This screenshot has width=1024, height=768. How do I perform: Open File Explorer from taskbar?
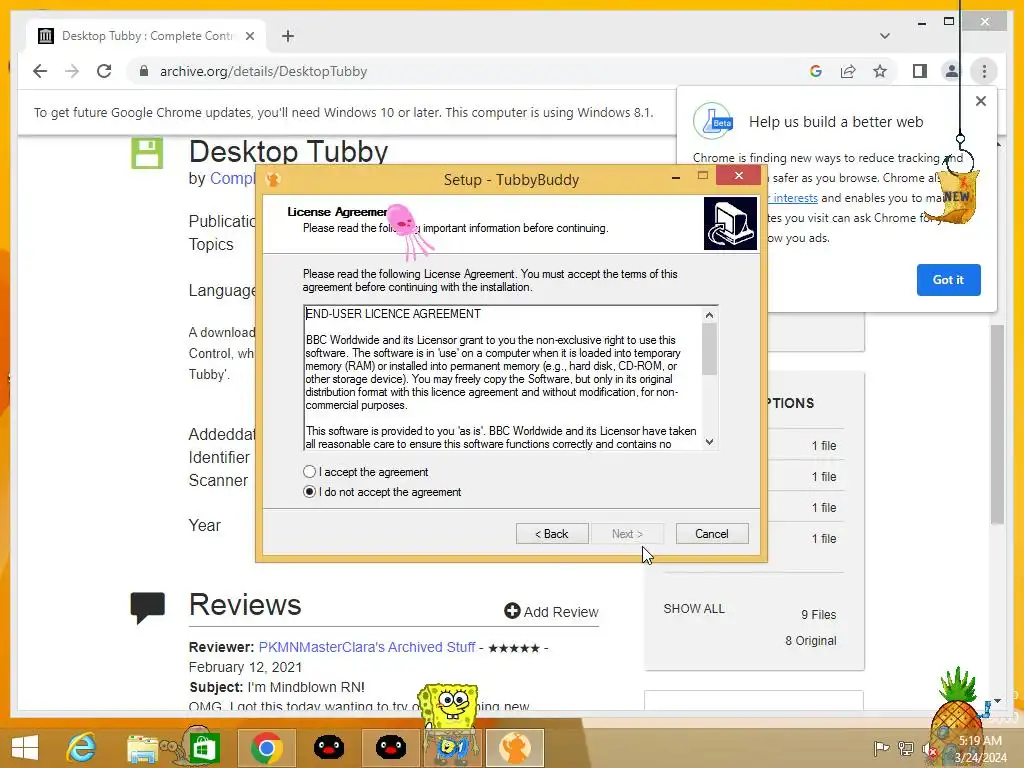coord(142,748)
